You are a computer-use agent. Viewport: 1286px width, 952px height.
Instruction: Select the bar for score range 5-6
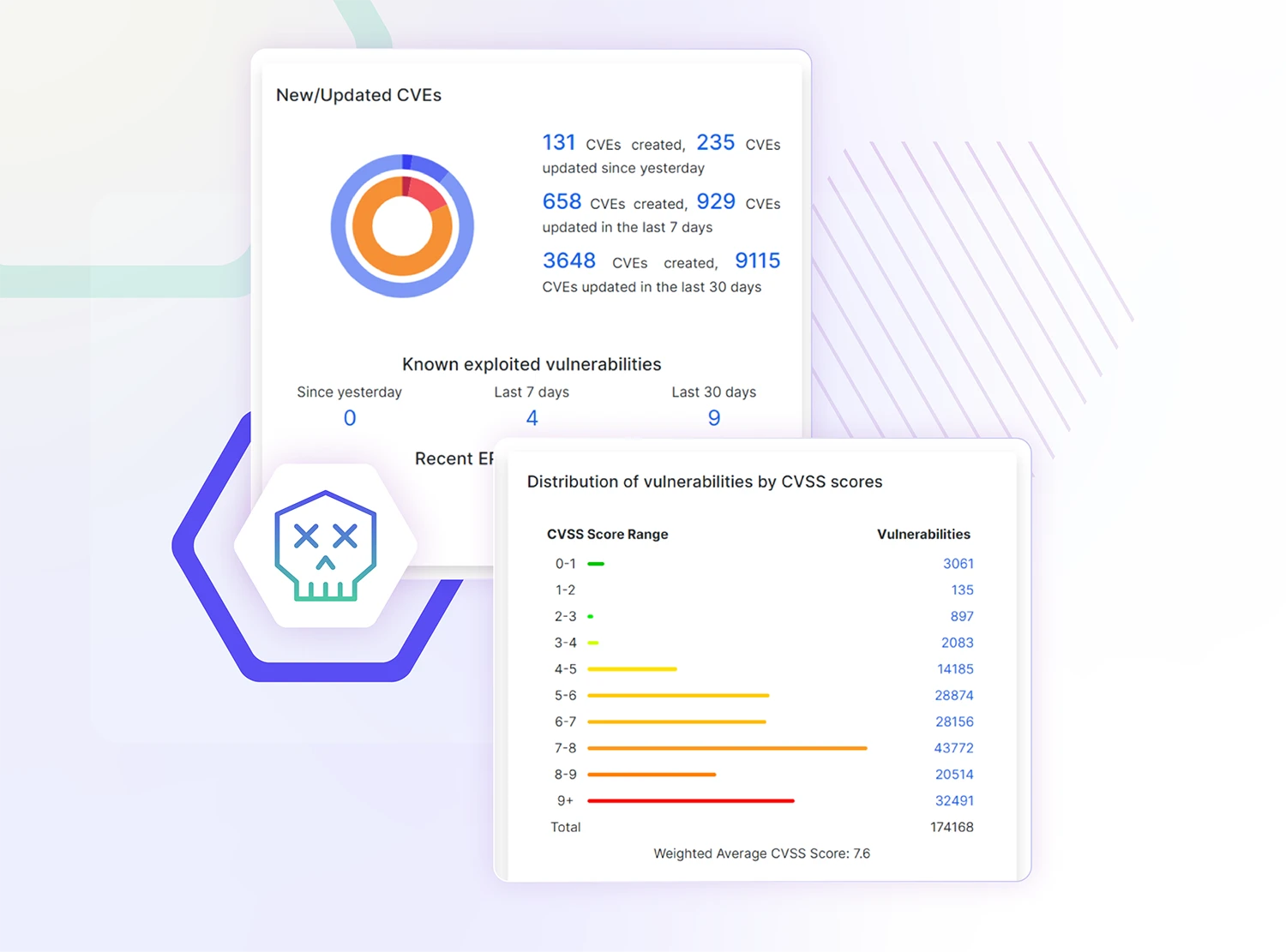pos(678,696)
